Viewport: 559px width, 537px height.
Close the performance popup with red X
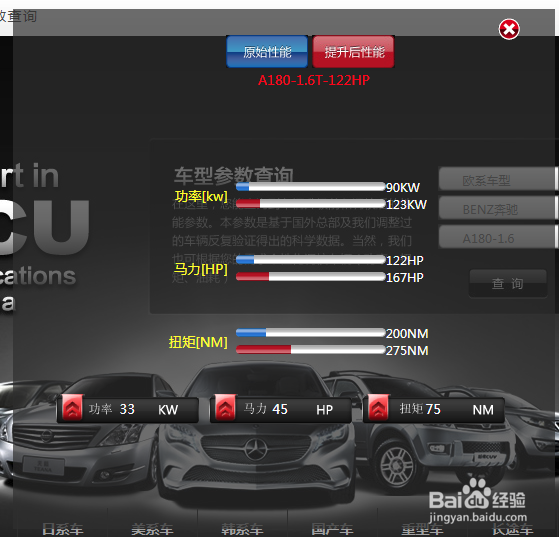509,29
